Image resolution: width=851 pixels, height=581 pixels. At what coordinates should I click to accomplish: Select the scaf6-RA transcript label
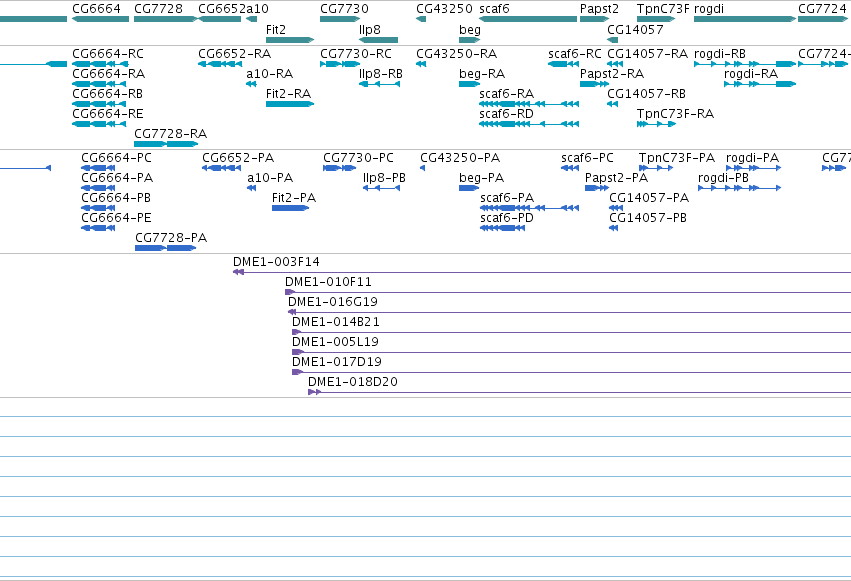(x=506, y=94)
